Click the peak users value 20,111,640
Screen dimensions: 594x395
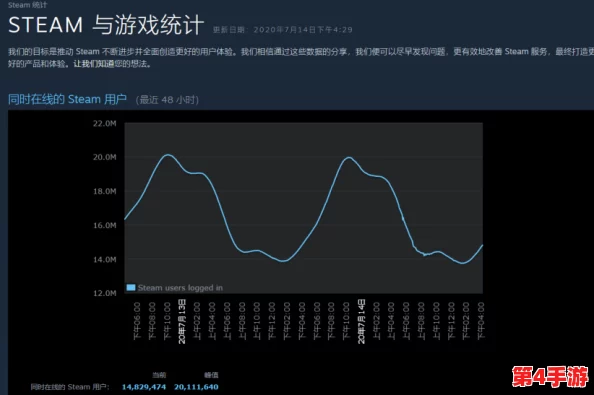196,387
